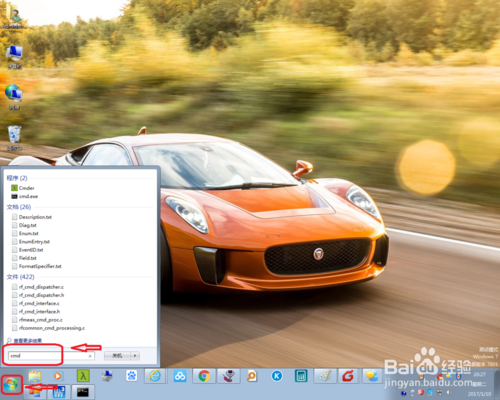
Task: Clear the search box with the x
Action: (x=90, y=356)
